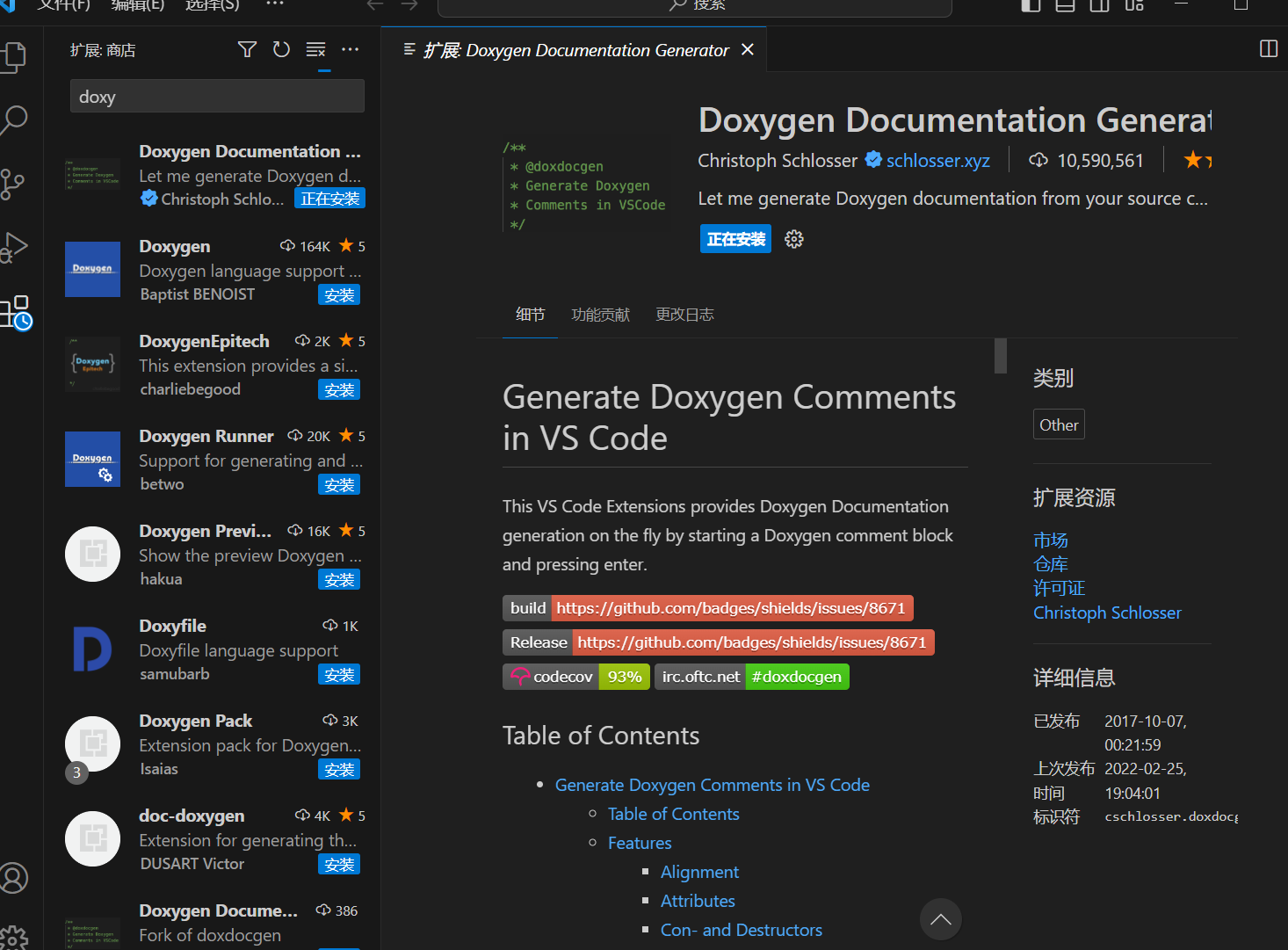Open the extension manage gear next to install button
This screenshot has width=1288, height=950.
pyautogui.click(x=794, y=239)
